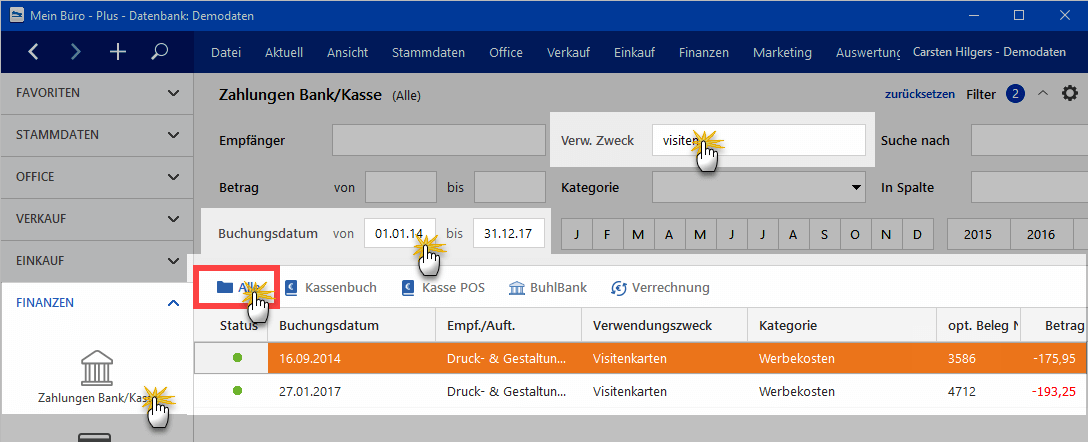The image size is (1088, 442).
Task: Click the plus icon to add new
Action: click(x=118, y=52)
